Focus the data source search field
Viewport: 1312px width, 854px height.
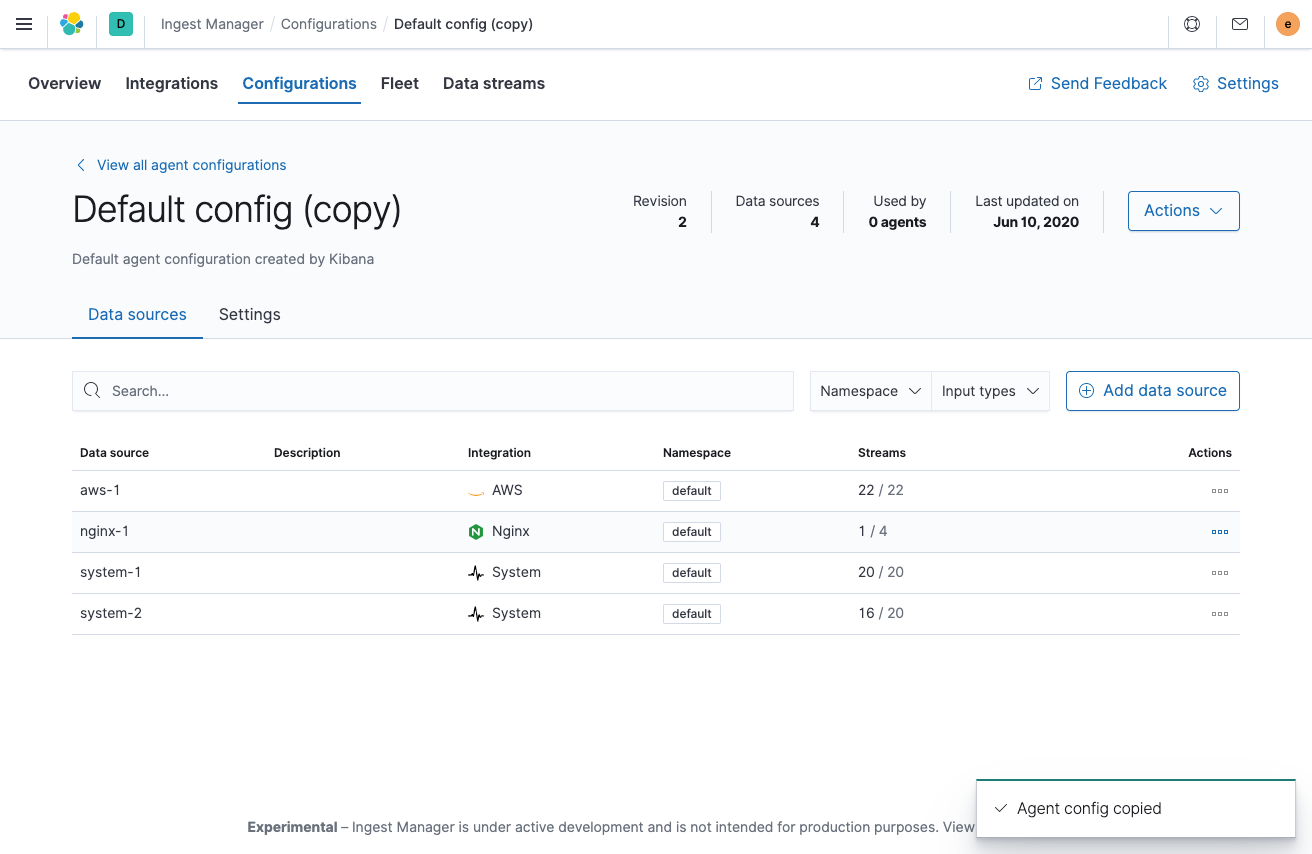[x=433, y=391]
